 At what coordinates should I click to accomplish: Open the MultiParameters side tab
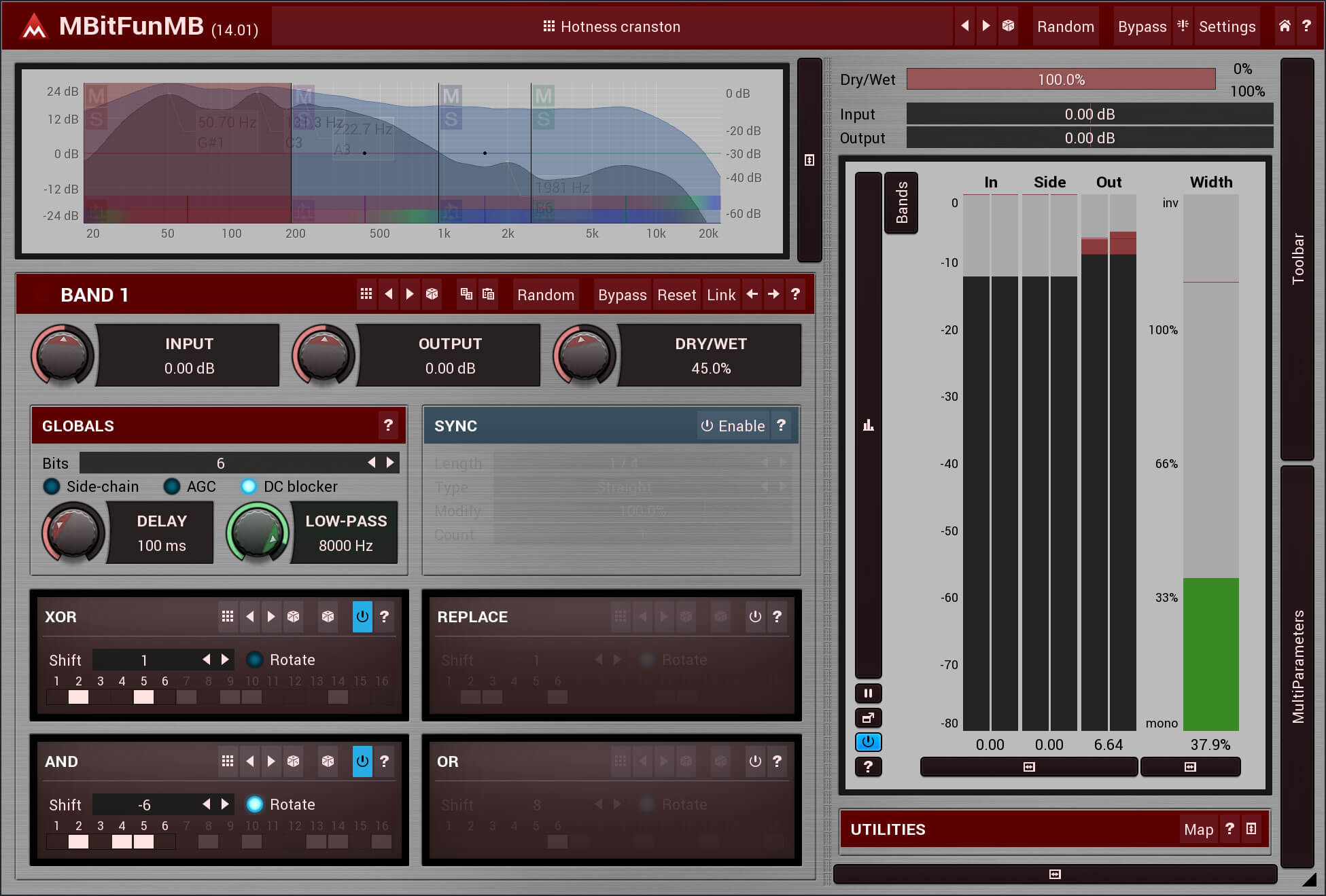1297,666
